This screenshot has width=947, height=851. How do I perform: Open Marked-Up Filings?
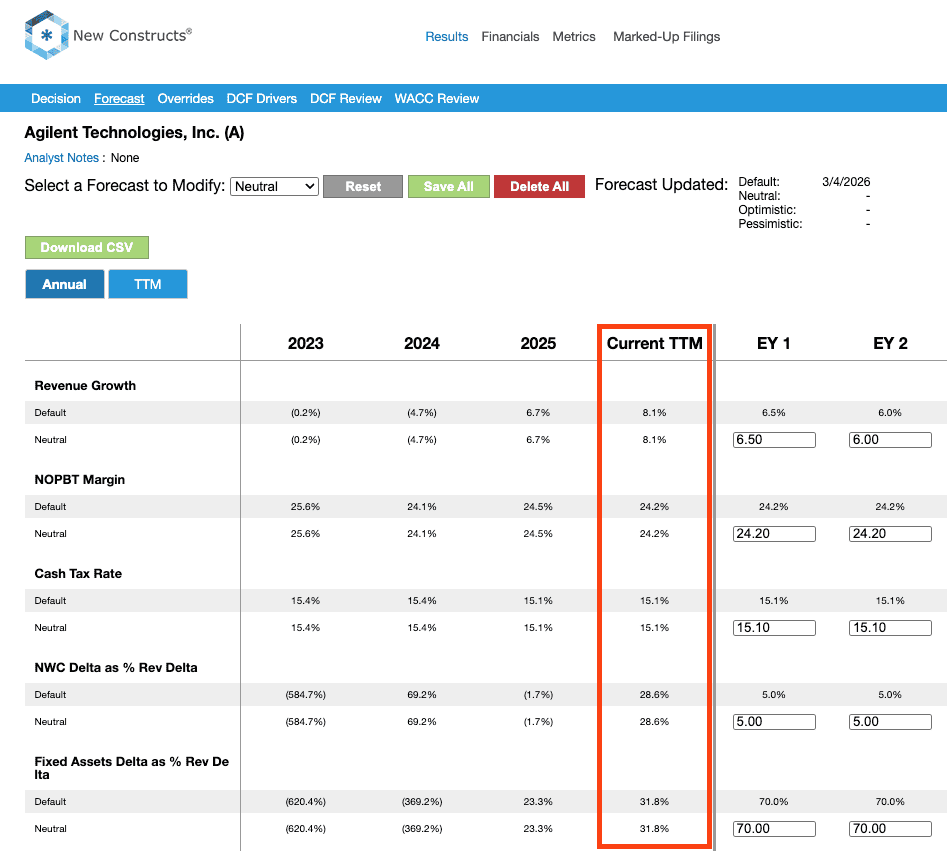[x=666, y=37]
